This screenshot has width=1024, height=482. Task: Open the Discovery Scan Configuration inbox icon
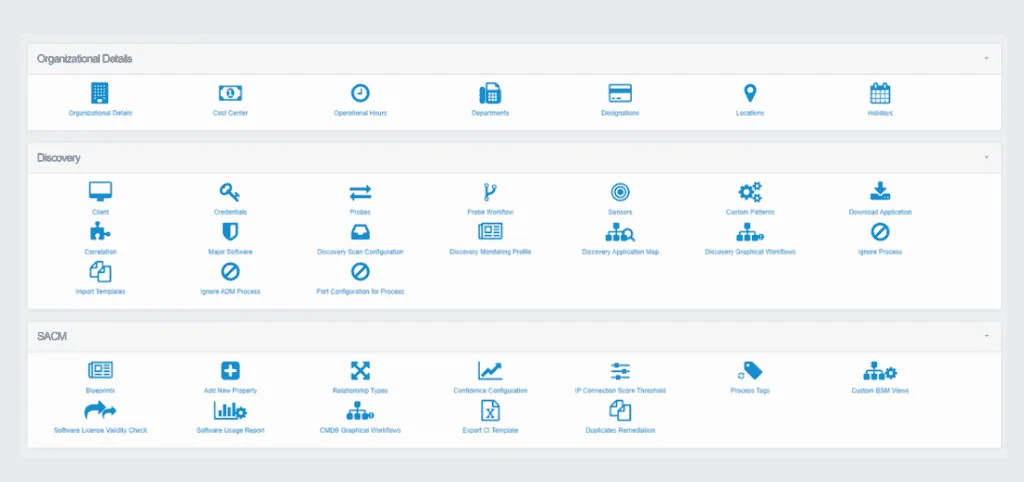(360, 232)
